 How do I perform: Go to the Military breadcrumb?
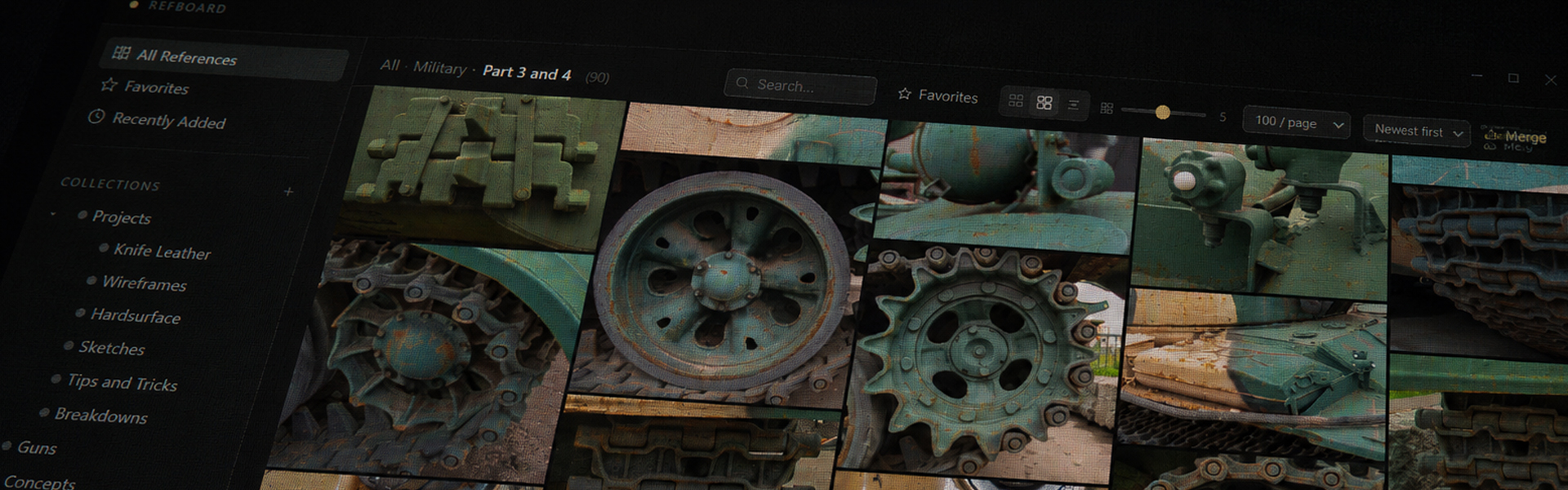pyautogui.click(x=439, y=68)
